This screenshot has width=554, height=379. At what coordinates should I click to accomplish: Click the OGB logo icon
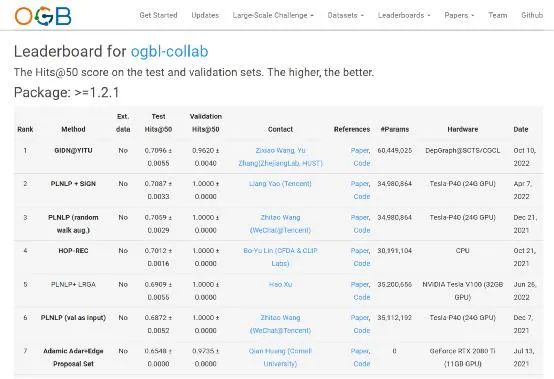pyautogui.click(x=43, y=16)
